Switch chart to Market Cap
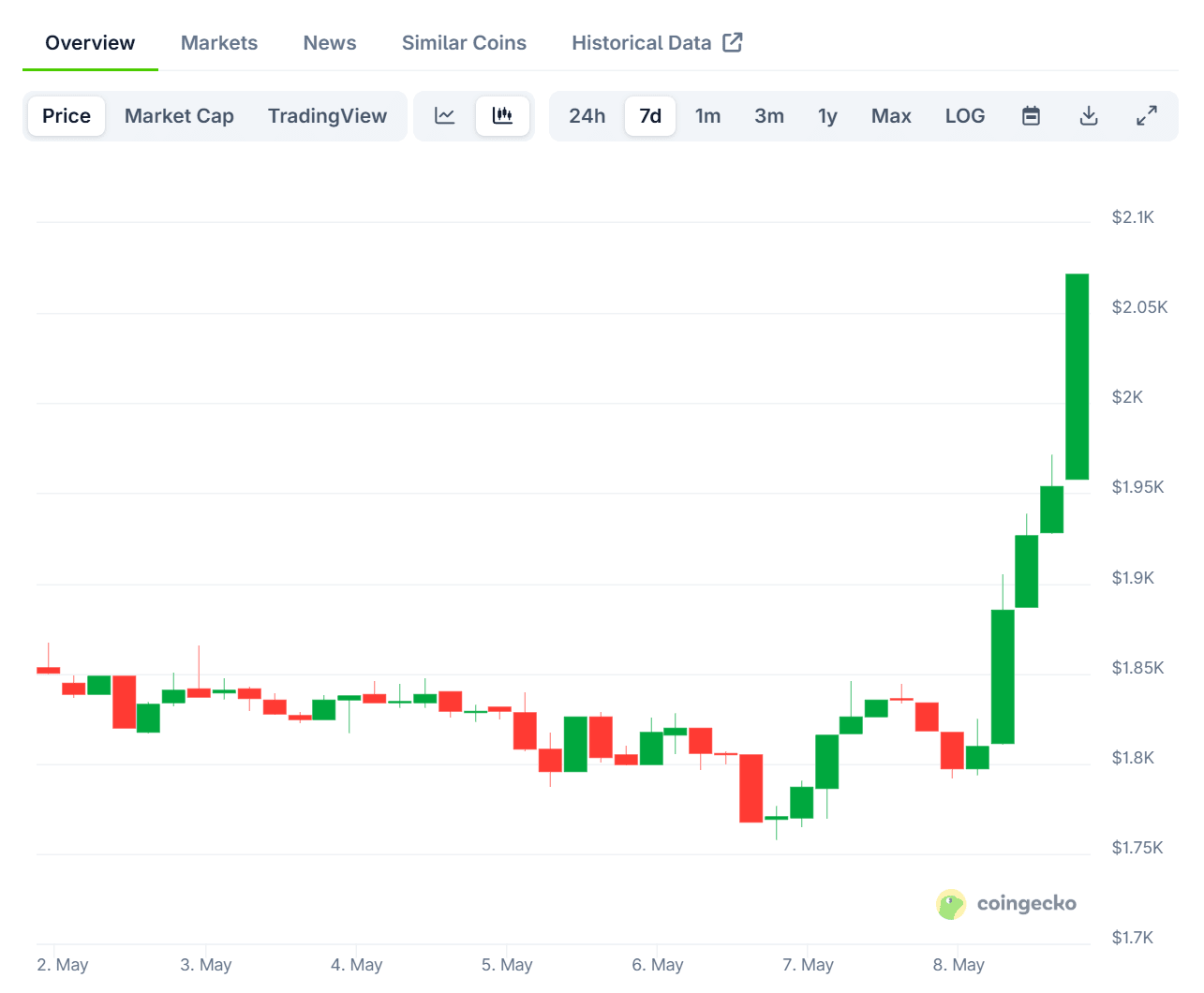The width and height of the screenshot is (1204, 993). pos(179,116)
